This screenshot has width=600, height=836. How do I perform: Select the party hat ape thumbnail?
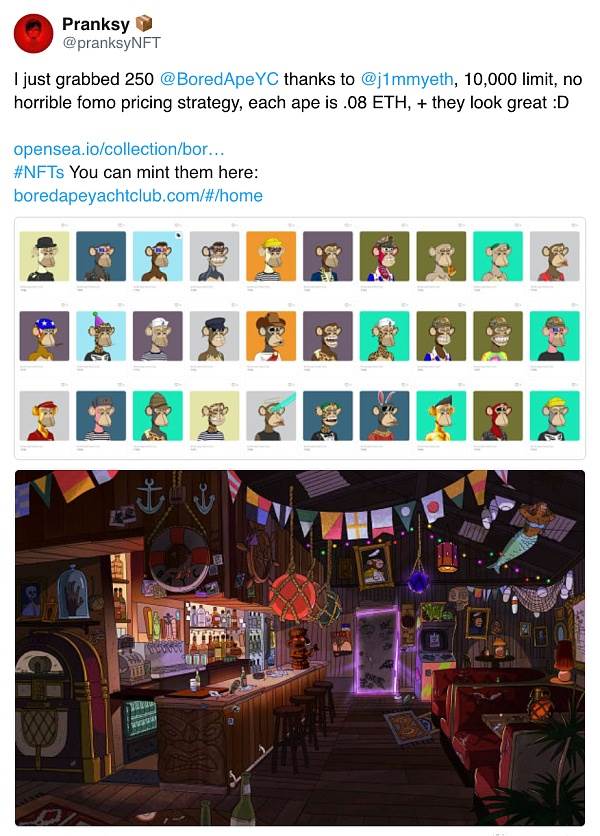point(101,336)
